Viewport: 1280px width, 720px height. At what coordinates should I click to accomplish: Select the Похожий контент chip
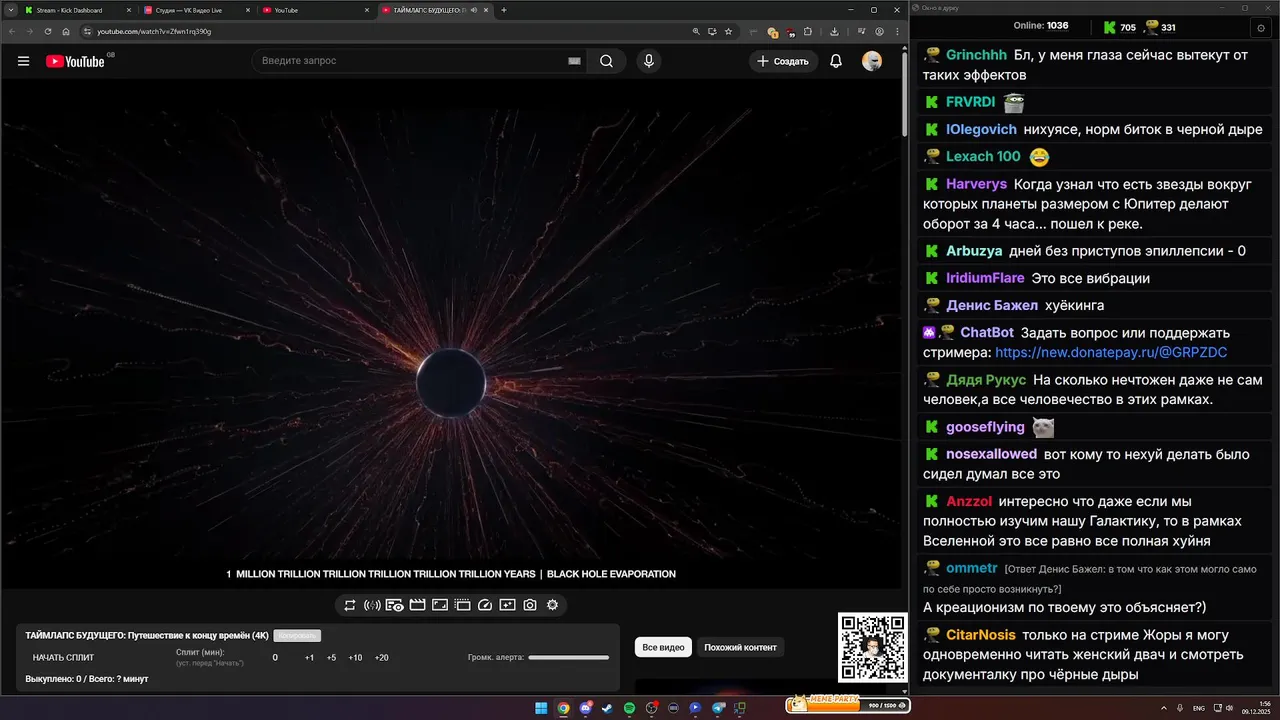tap(740, 647)
